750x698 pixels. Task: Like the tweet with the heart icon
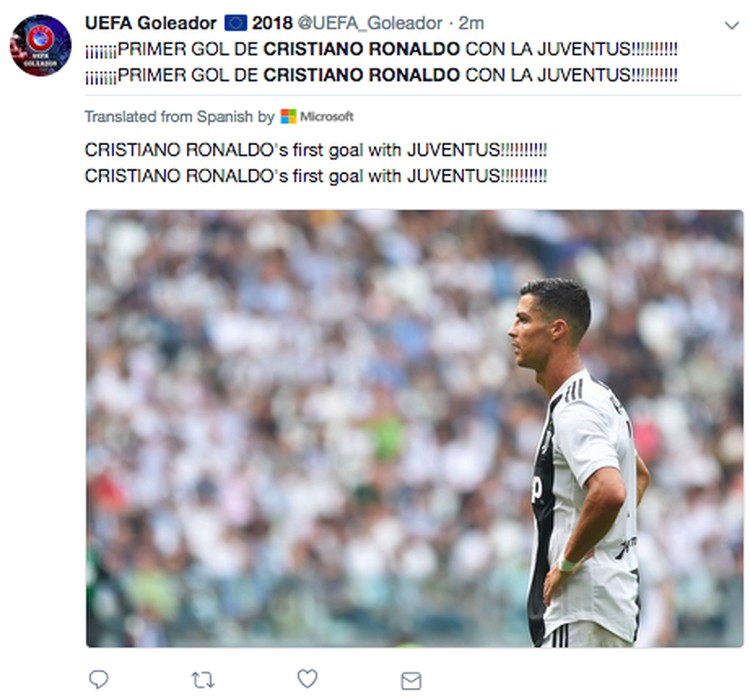click(307, 678)
